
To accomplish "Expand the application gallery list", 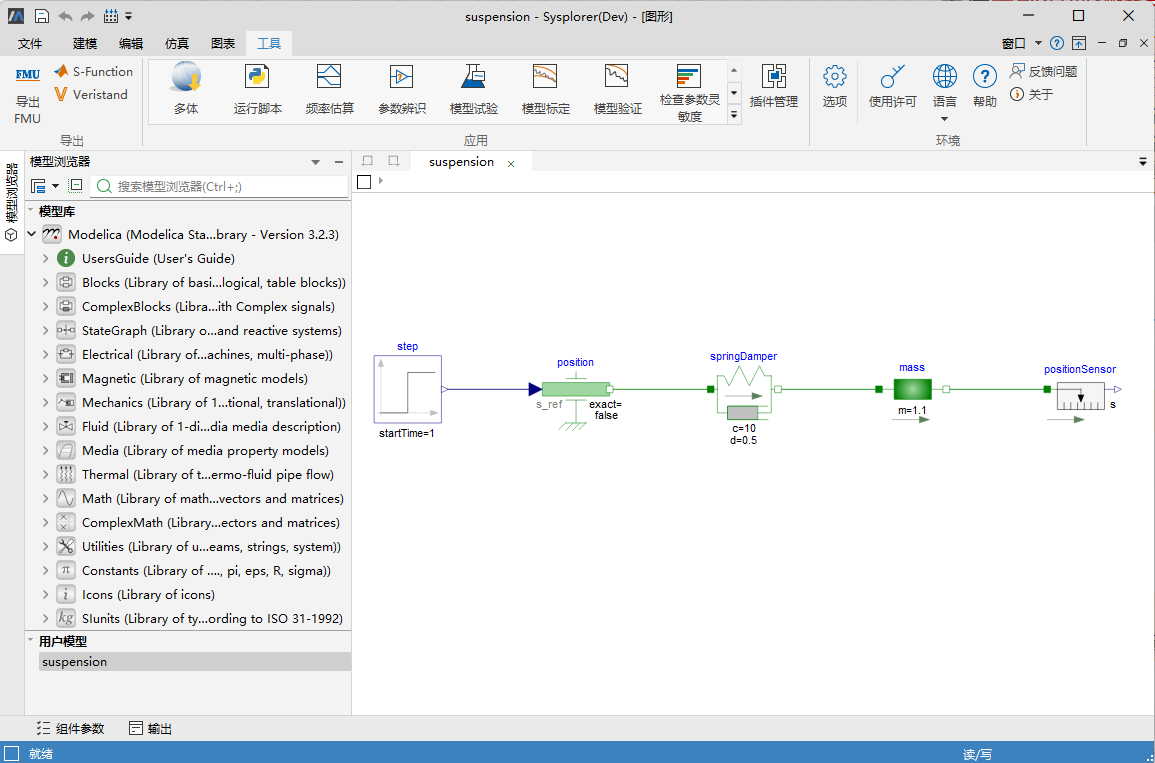I will (x=734, y=115).
